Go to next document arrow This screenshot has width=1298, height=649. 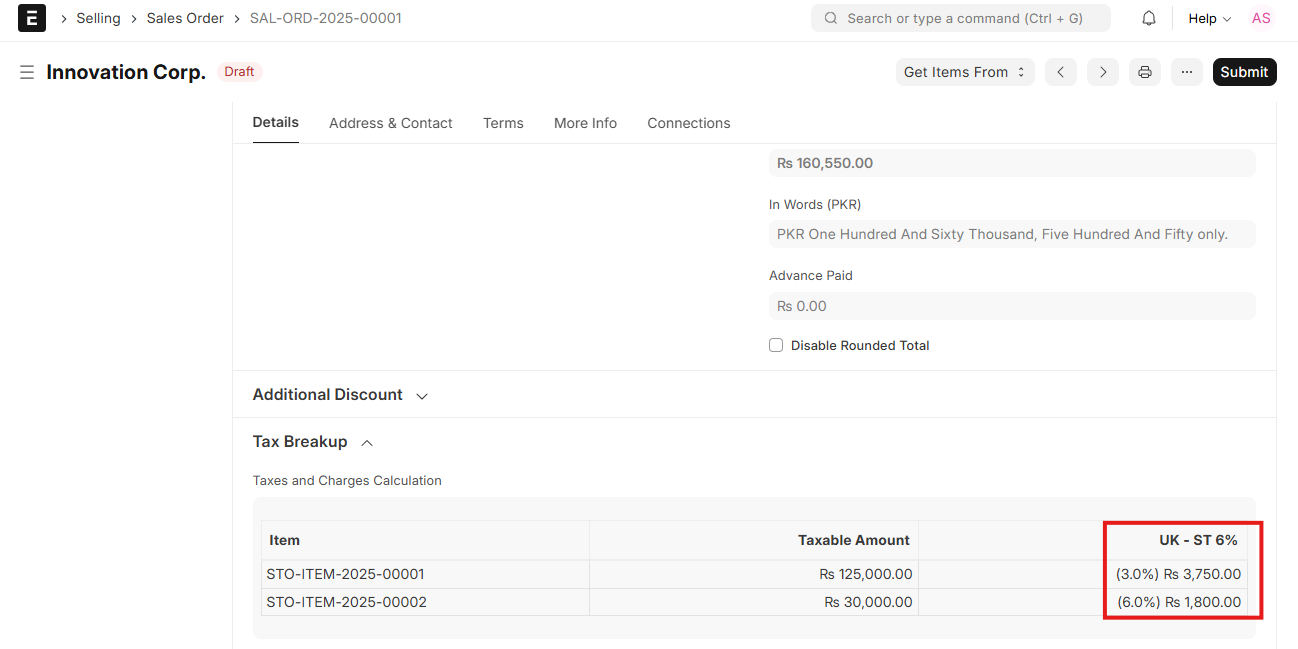1102,72
